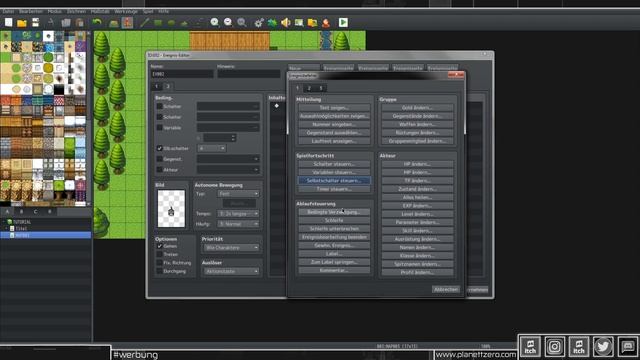The height and width of the screenshot is (360, 640).
Task: Enable the Akteur condition checkbox
Action: click(160, 169)
